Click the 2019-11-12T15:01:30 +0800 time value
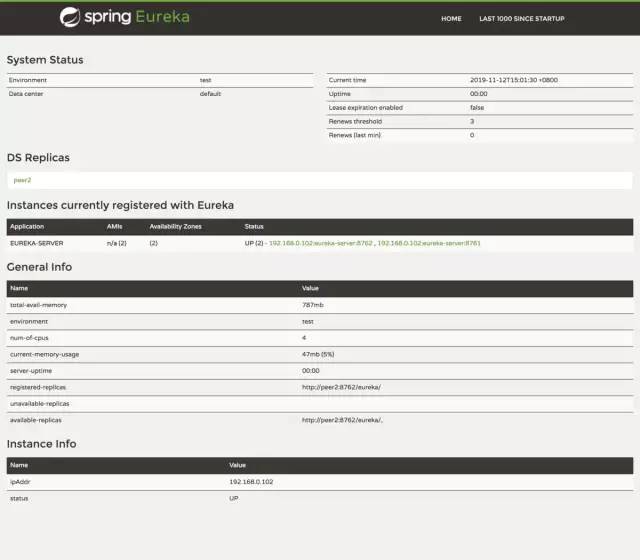The image size is (640, 560). [x=514, y=80]
